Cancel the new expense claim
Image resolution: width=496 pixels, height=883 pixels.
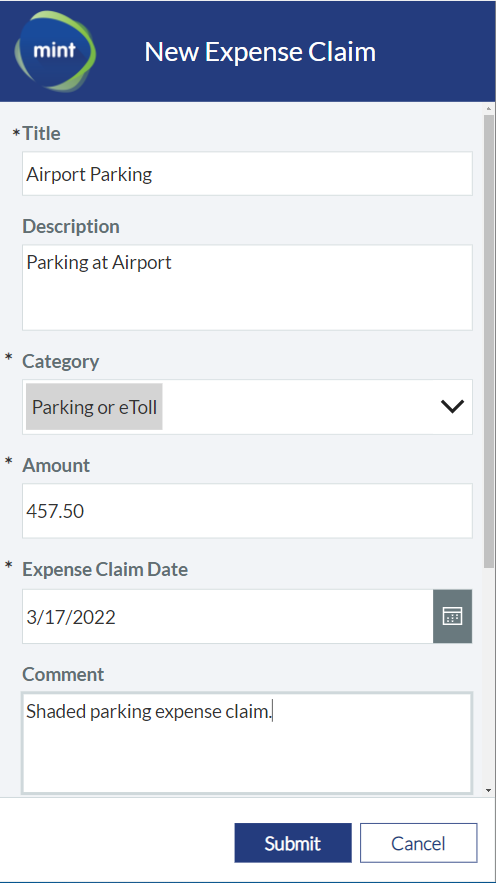tap(418, 843)
